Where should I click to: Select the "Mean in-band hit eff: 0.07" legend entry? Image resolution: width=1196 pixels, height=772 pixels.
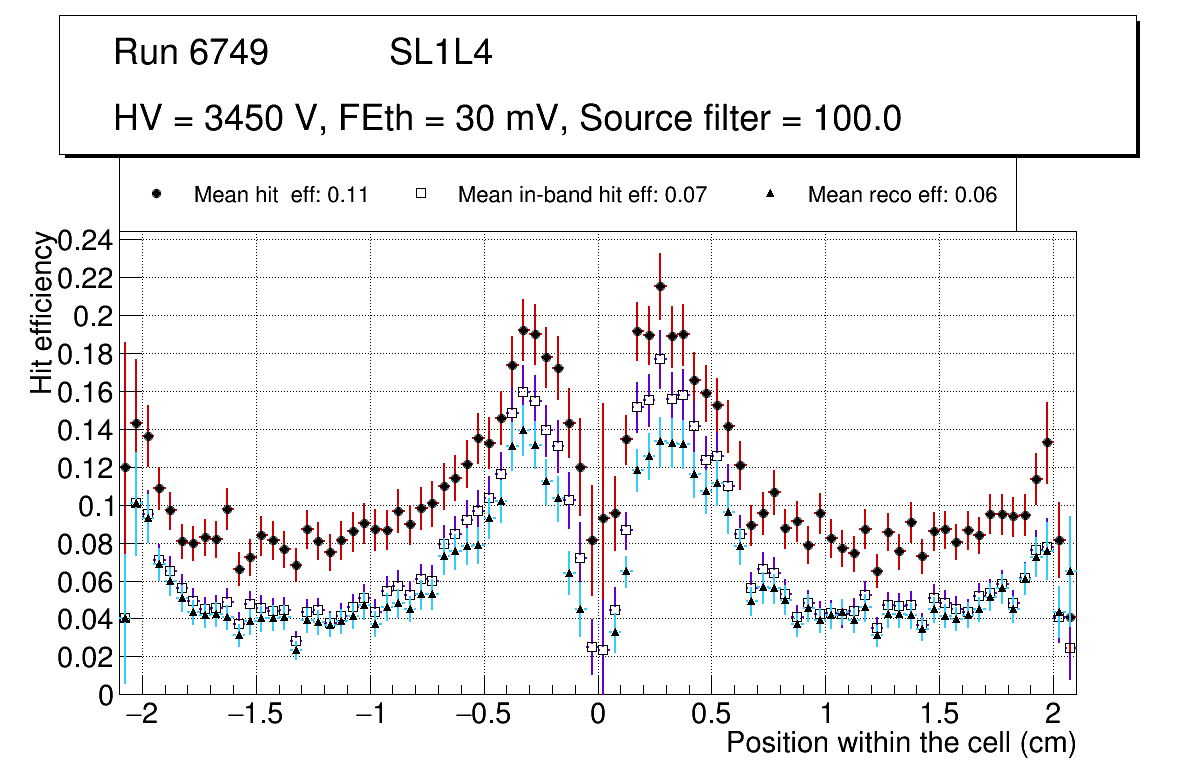pos(582,195)
